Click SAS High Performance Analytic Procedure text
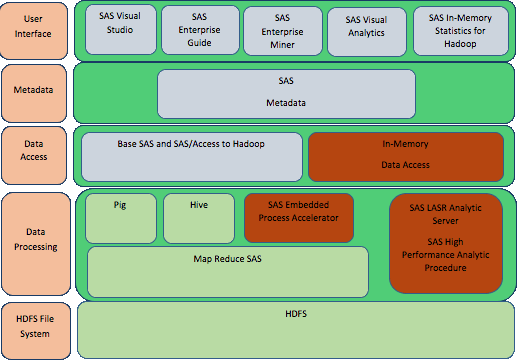 pos(446,255)
